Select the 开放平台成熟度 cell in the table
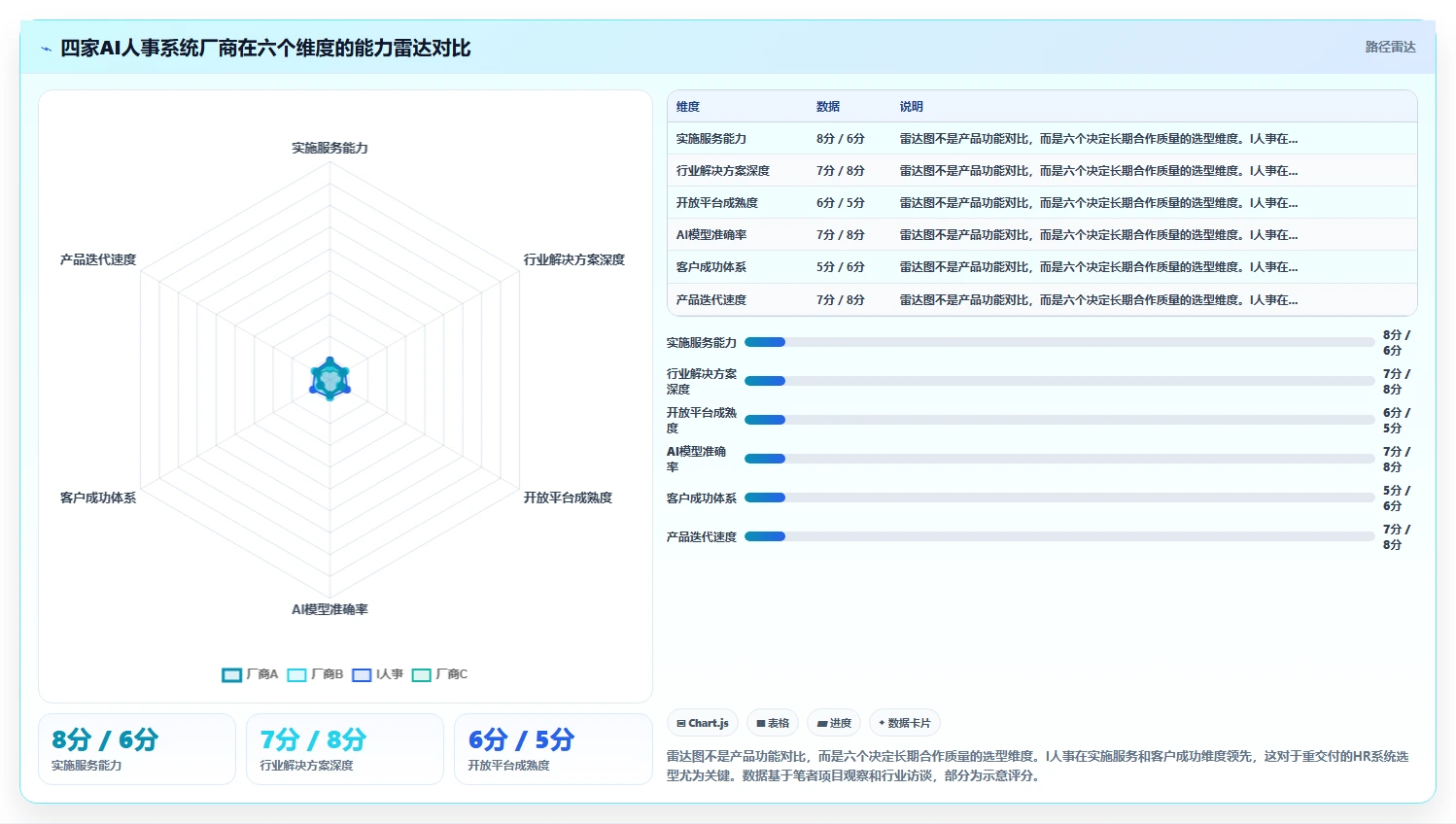 (x=717, y=203)
